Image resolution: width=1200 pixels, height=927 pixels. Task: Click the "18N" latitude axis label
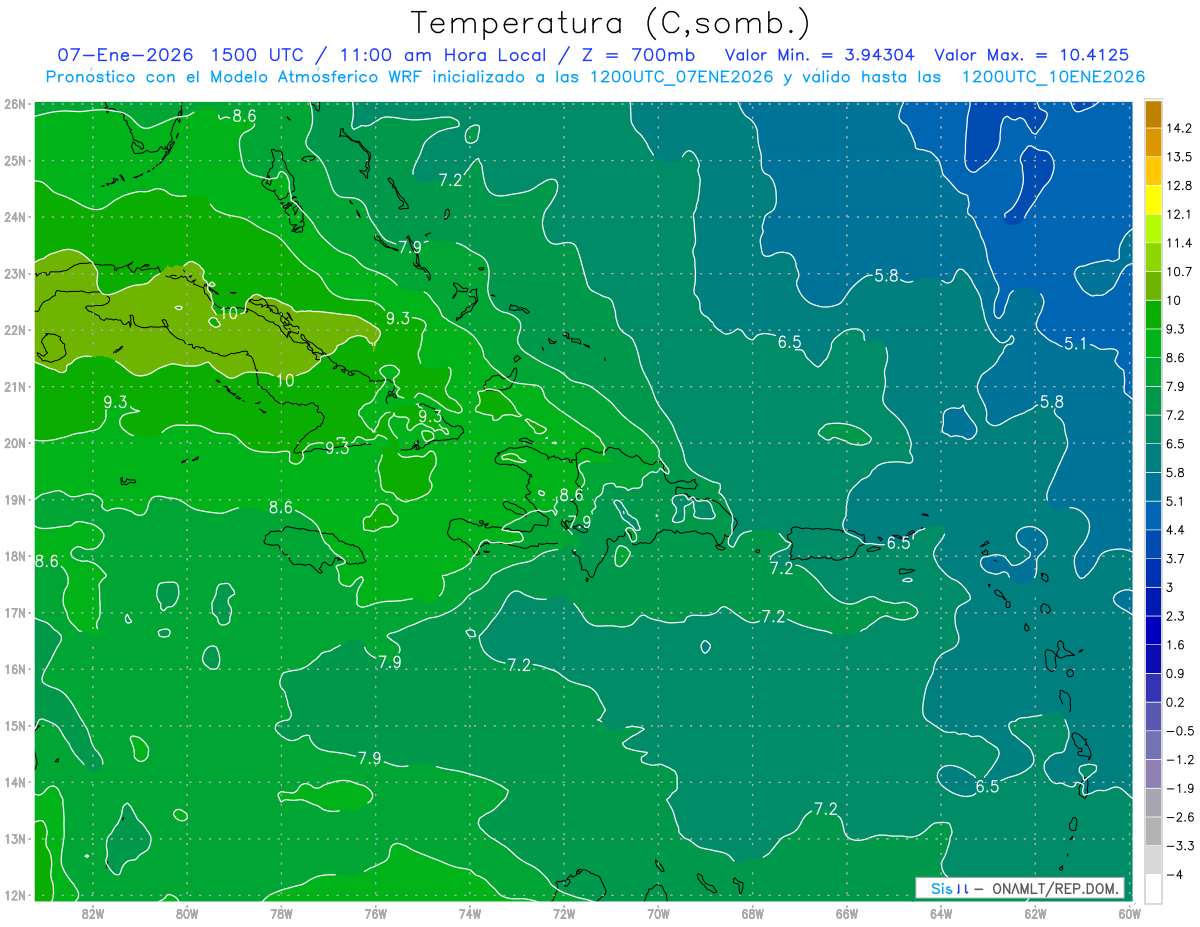(x=14, y=556)
